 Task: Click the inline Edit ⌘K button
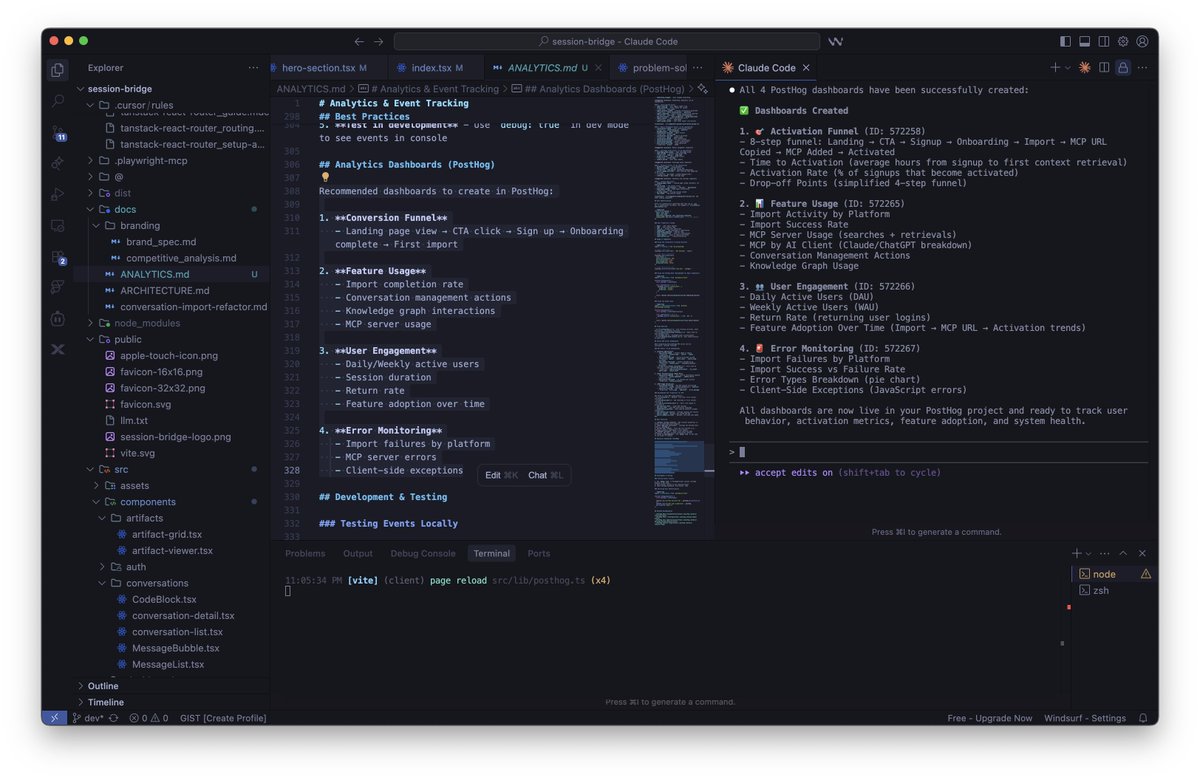[x=502, y=475]
